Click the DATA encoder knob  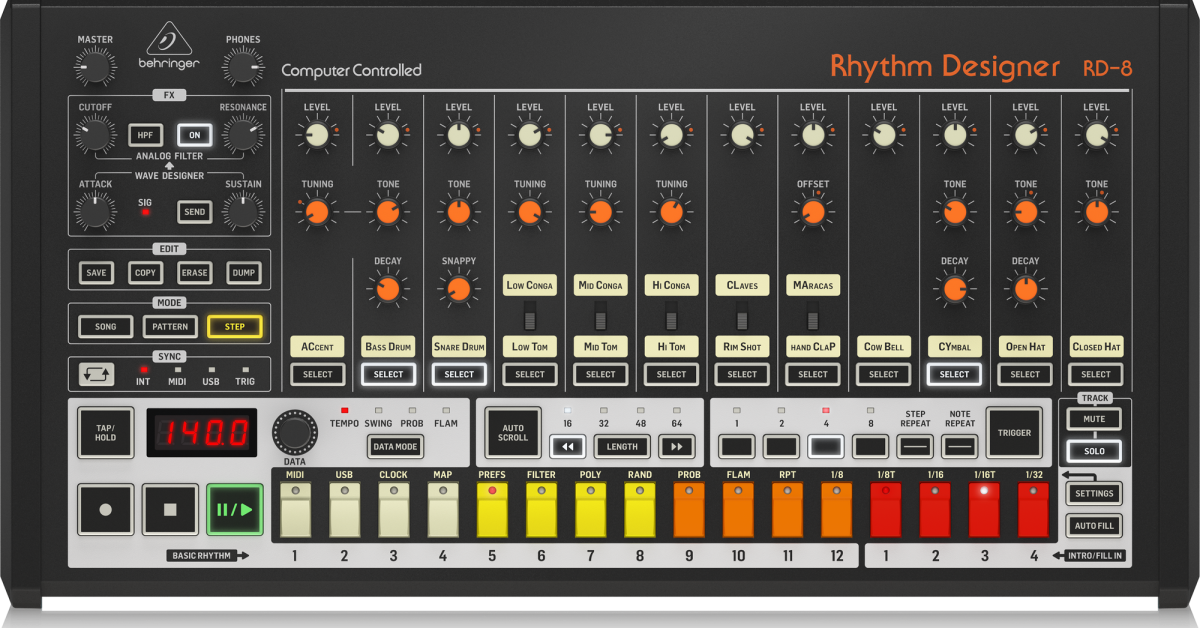[294, 432]
